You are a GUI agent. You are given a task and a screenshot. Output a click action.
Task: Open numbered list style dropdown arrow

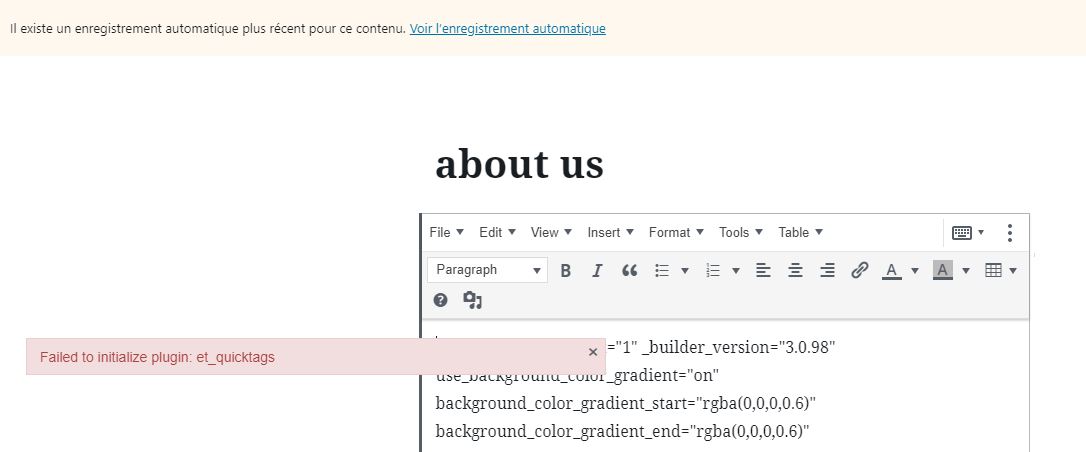coord(736,270)
